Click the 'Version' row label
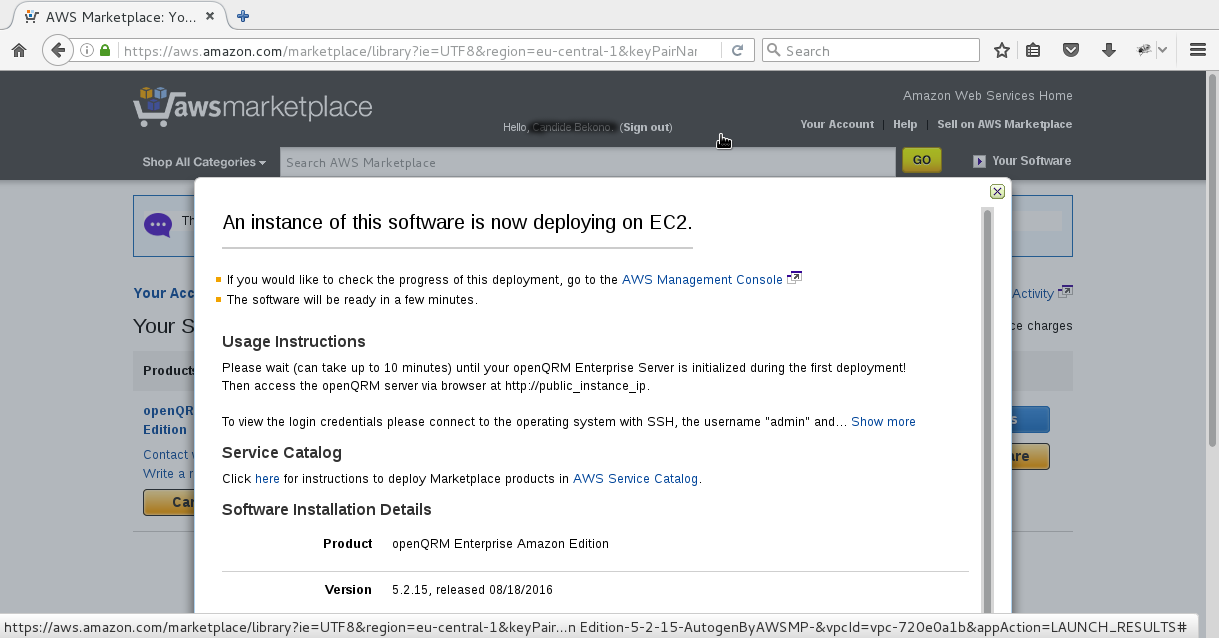1219x638 pixels. click(x=348, y=590)
